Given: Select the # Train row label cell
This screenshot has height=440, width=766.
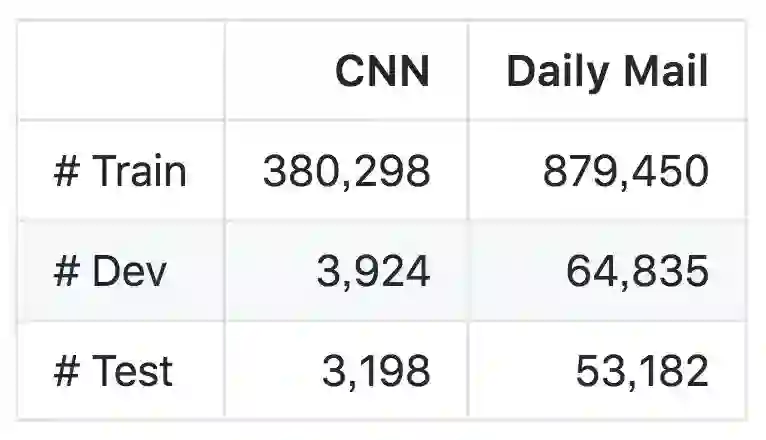Looking at the screenshot, I should 120,172.
